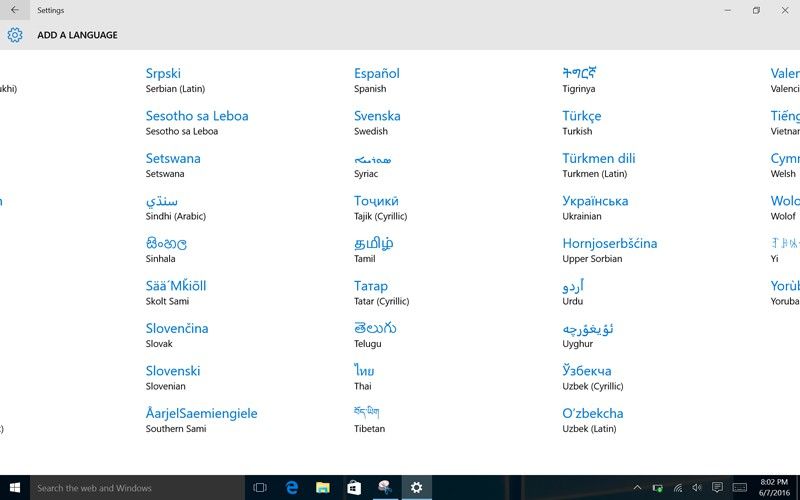Pick the Setswana language
Viewport: 800px width, 500px height.
(x=173, y=165)
